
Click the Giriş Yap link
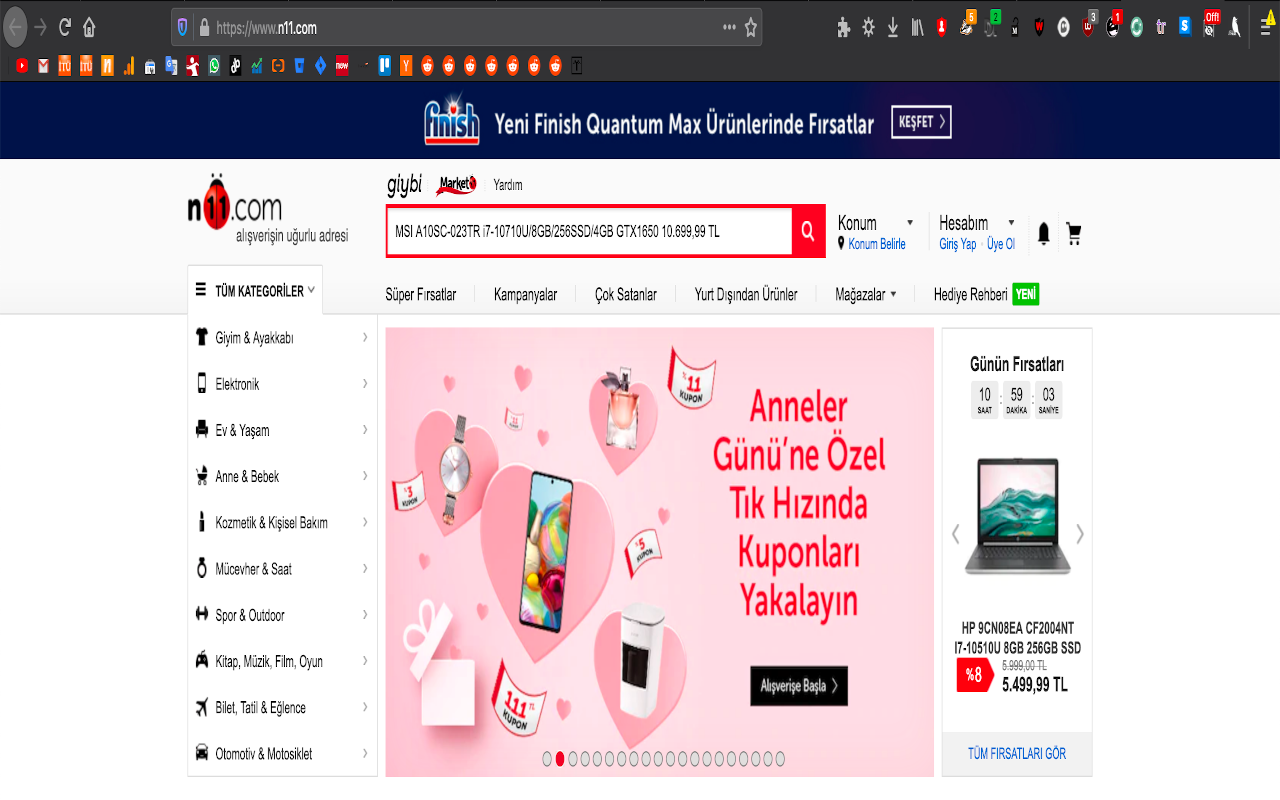(x=957, y=244)
